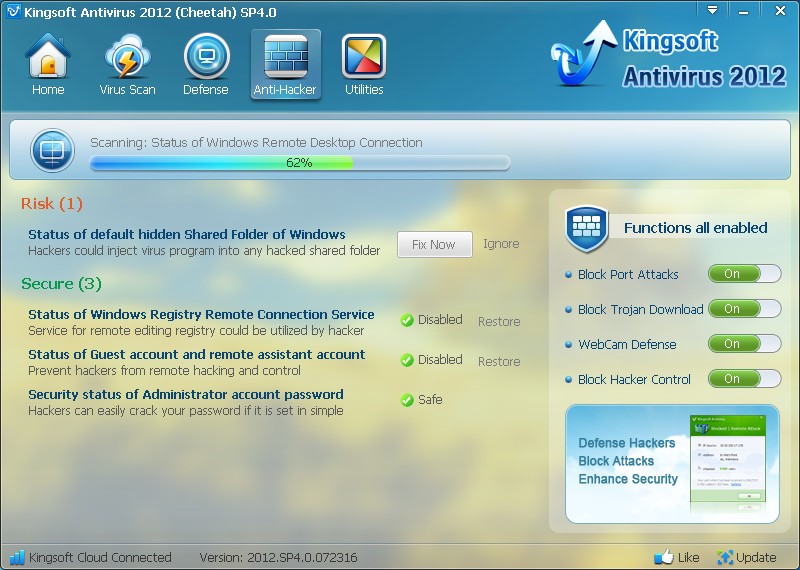The height and width of the screenshot is (570, 800).
Task: Toggle Block Hacker Control switch
Action: pos(744,379)
